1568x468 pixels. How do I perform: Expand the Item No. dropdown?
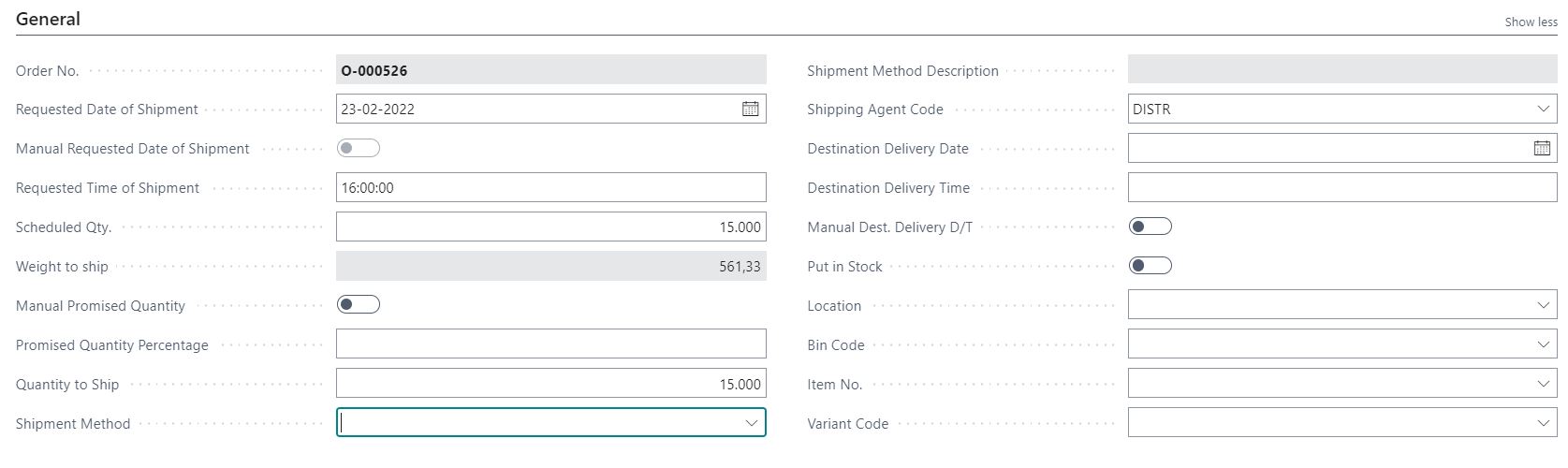(x=1543, y=384)
